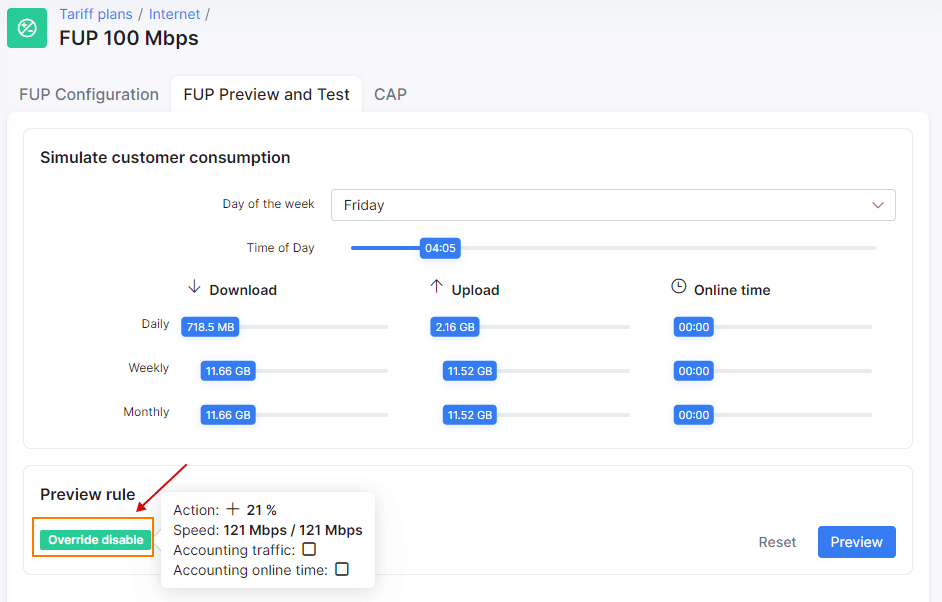
Task: Click the blue Preview button
Action: 856,542
